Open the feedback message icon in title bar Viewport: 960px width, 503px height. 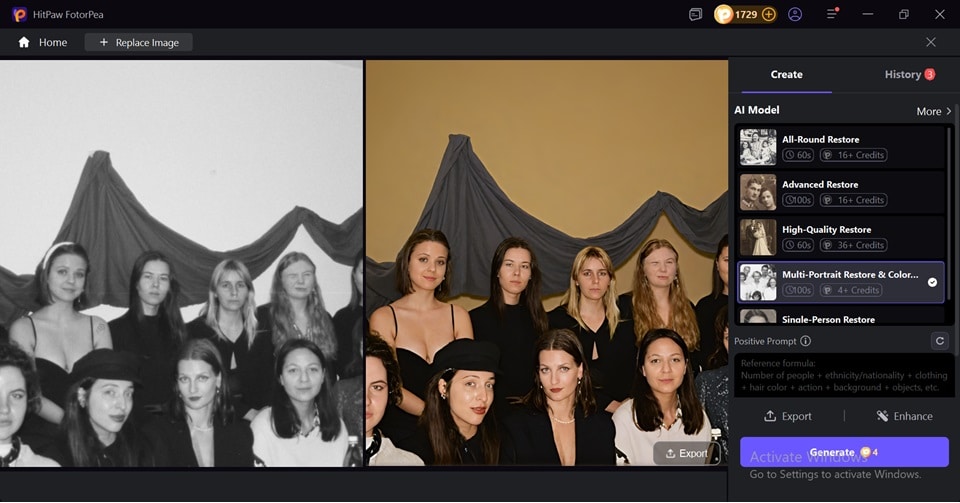tap(696, 15)
